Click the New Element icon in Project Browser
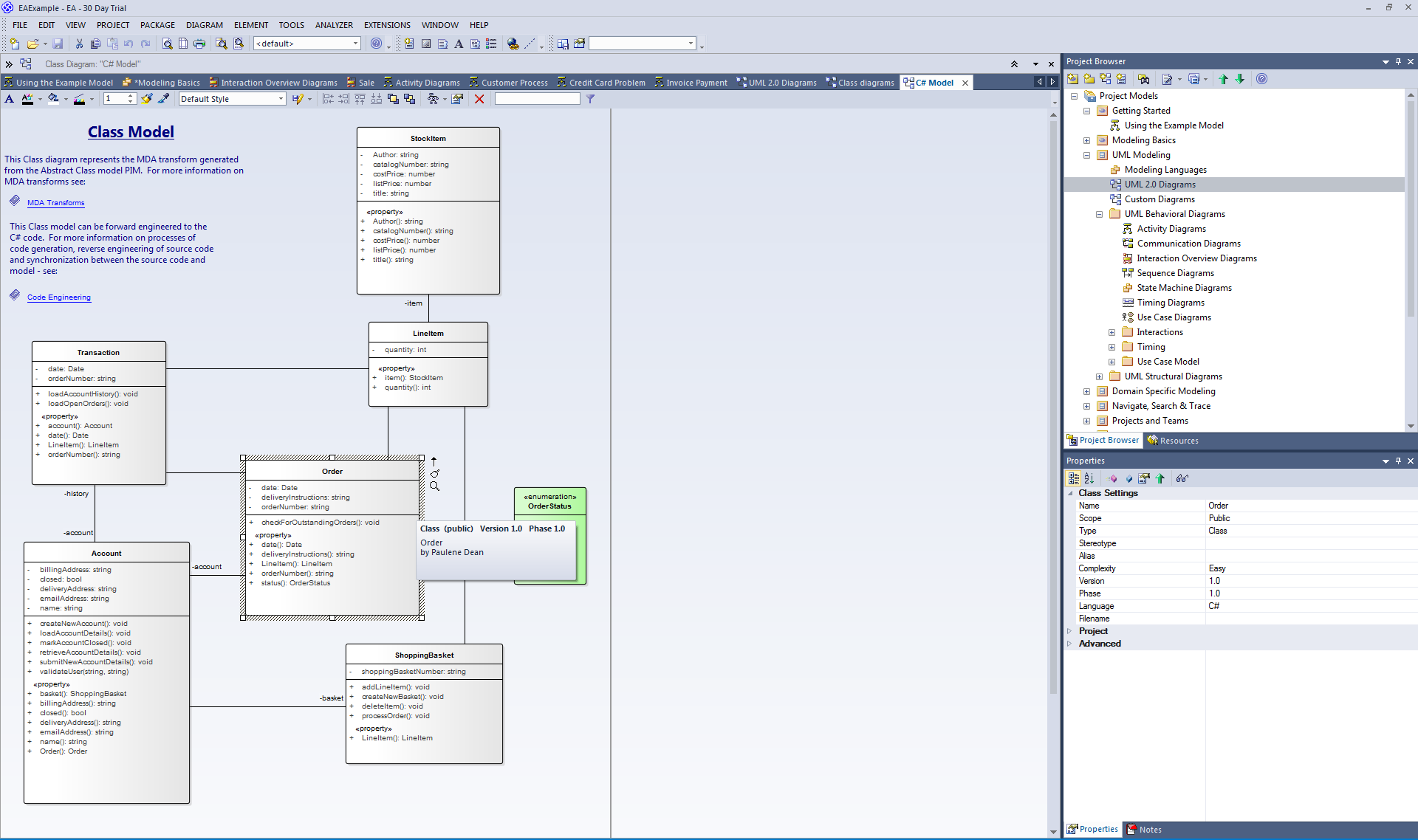The width and height of the screenshot is (1418, 840). [1121, 79]
